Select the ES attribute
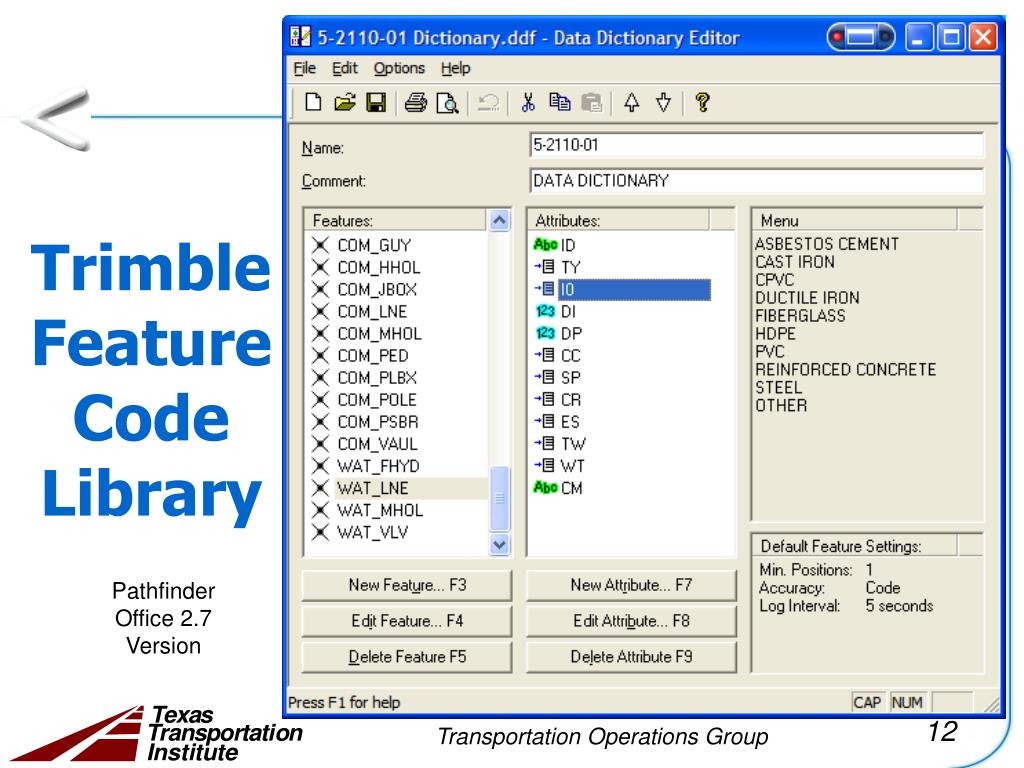 click(570, 422)
